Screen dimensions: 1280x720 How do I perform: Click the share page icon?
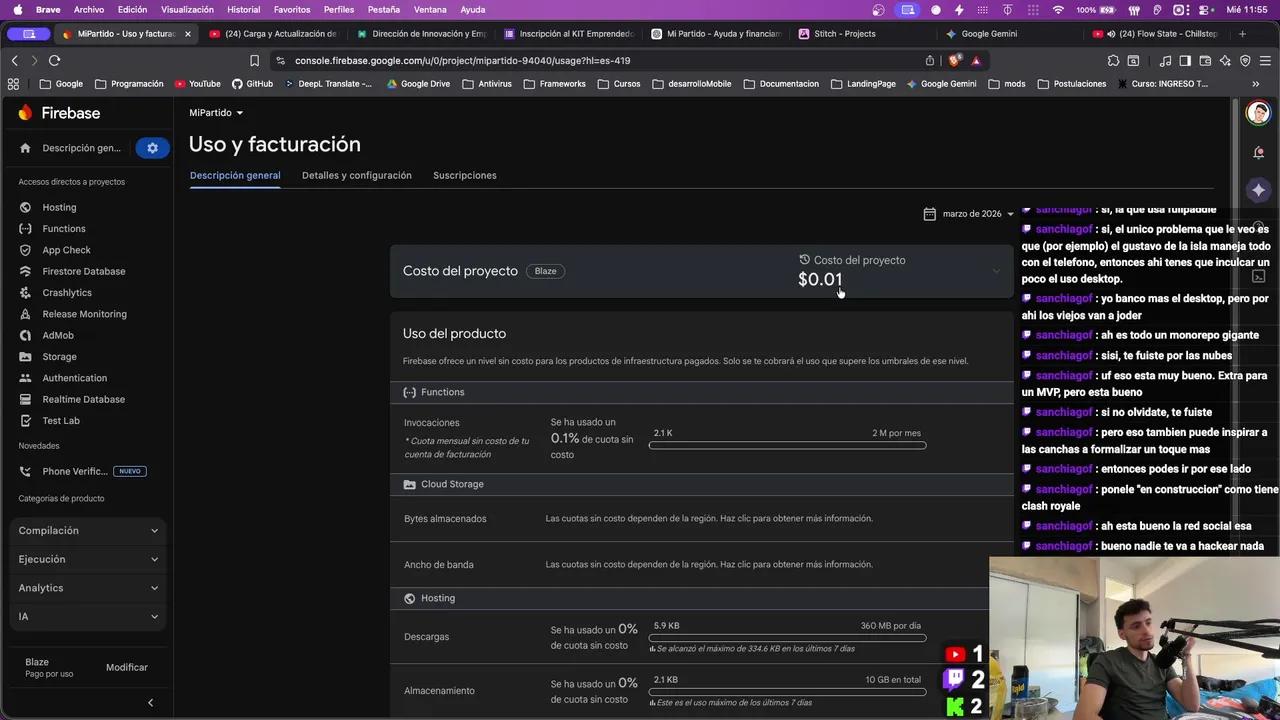(930, 60)
